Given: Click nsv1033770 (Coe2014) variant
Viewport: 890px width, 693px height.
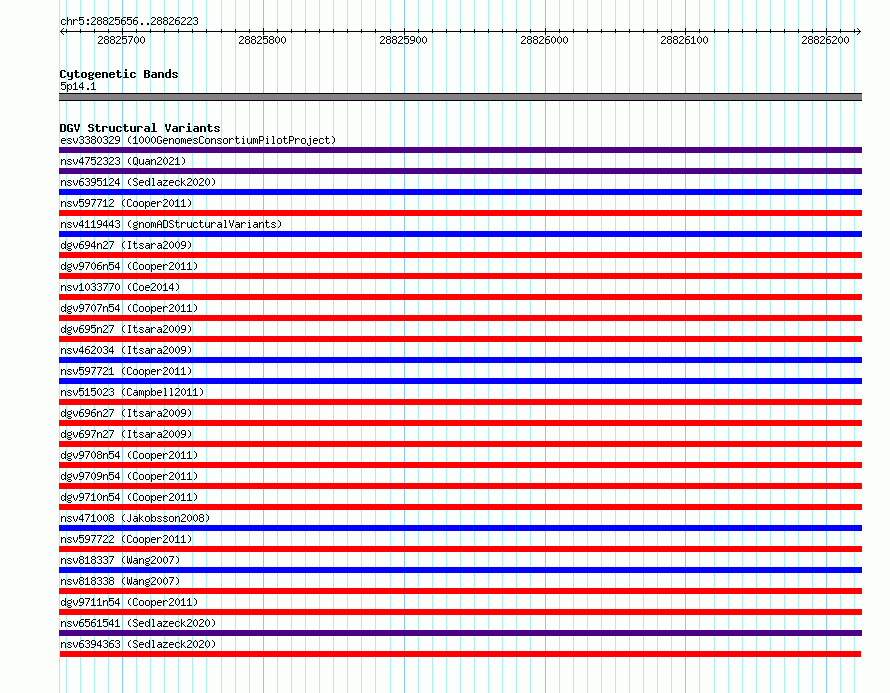Looking at the screenshot, I should [120, 287].
